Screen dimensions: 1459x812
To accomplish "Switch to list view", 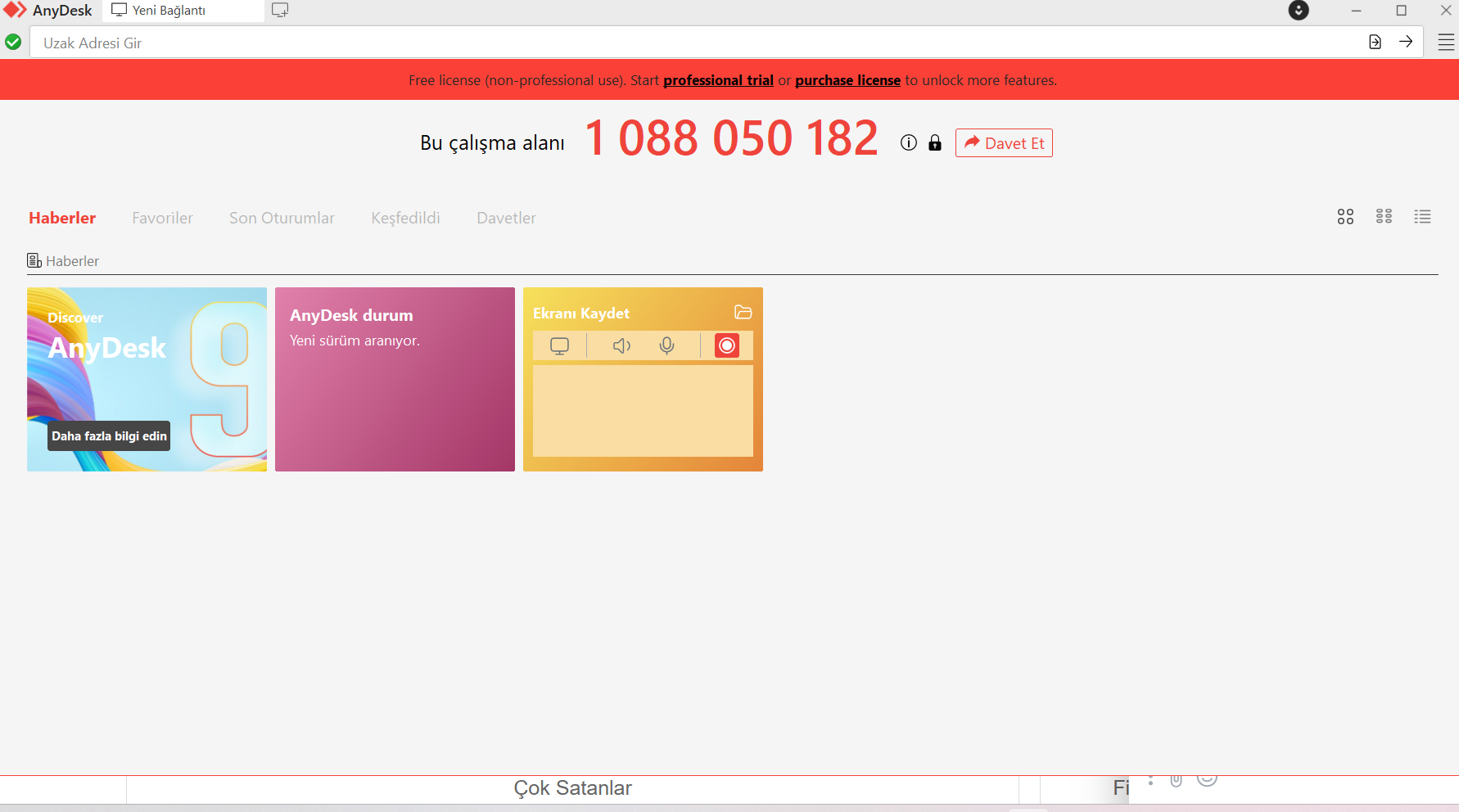I will tap(1422, 216).
